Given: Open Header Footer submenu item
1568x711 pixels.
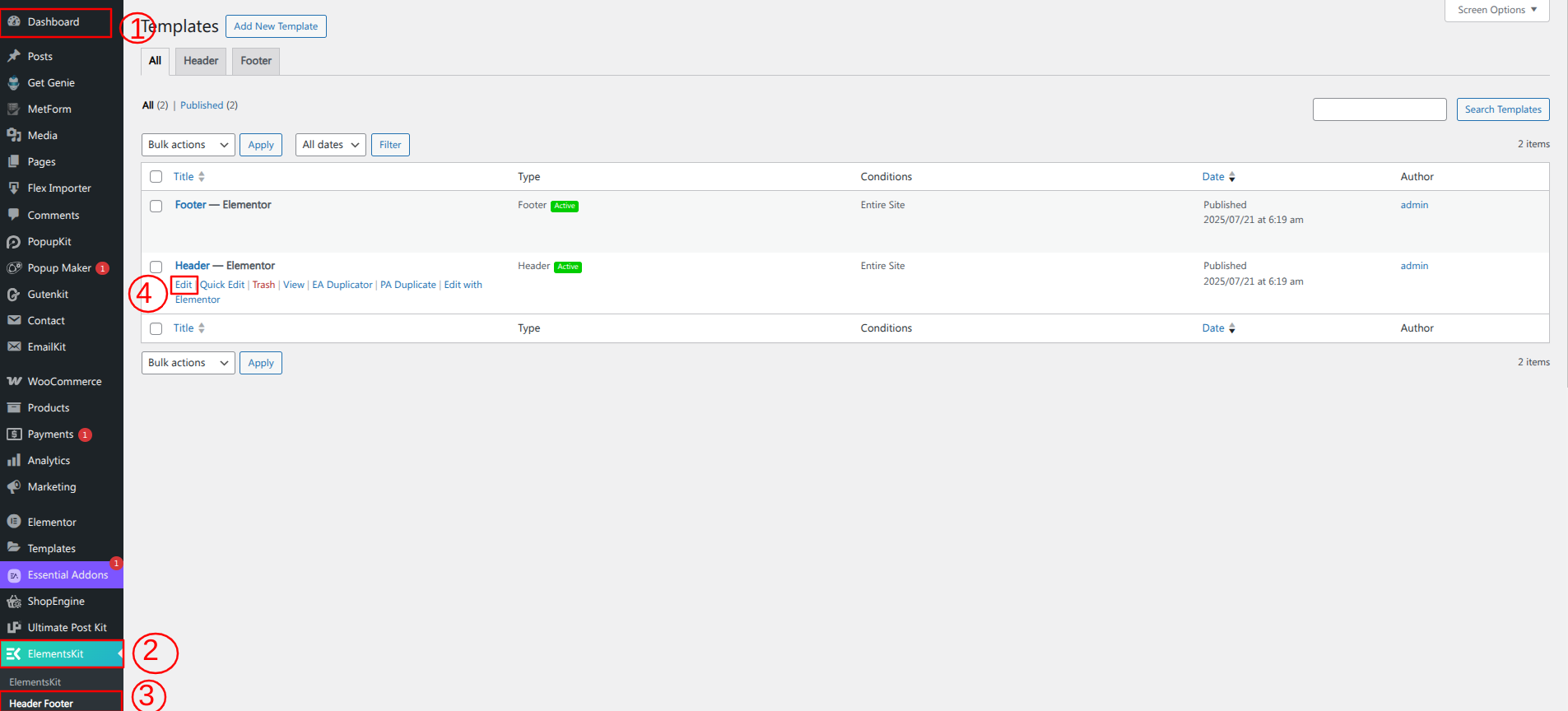Looking at the screenshot, I should point(41,704).
